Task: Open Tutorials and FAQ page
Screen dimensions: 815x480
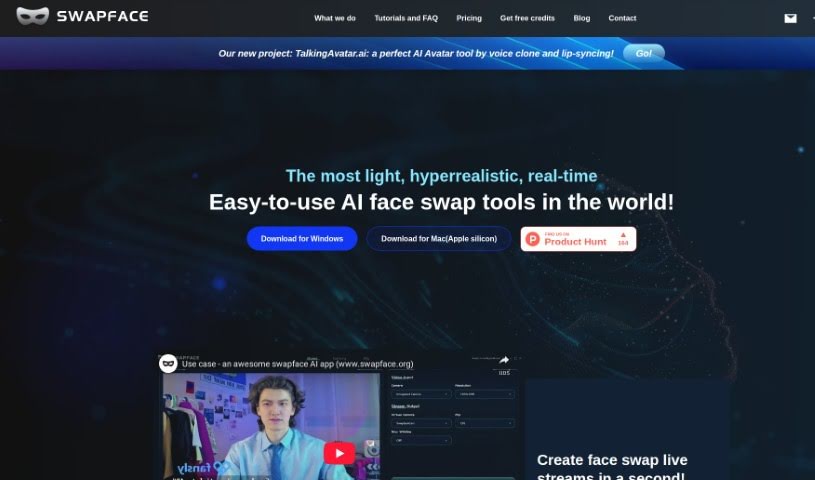Action: pos(406,18)
